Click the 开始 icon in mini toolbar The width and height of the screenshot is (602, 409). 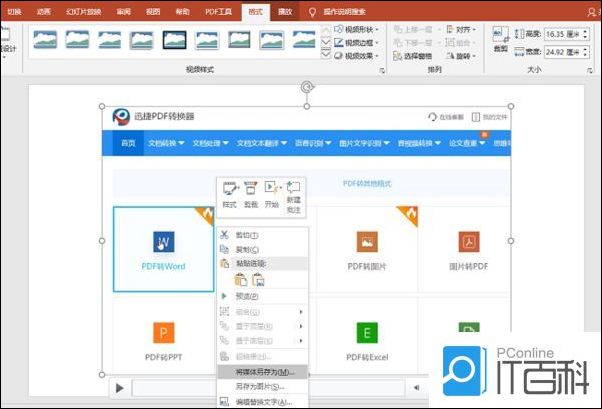(272, 195)
